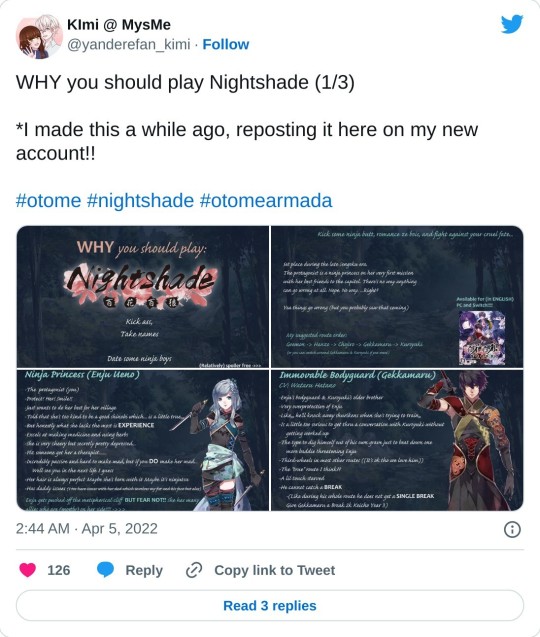Click the Reply label

[144, 570]
